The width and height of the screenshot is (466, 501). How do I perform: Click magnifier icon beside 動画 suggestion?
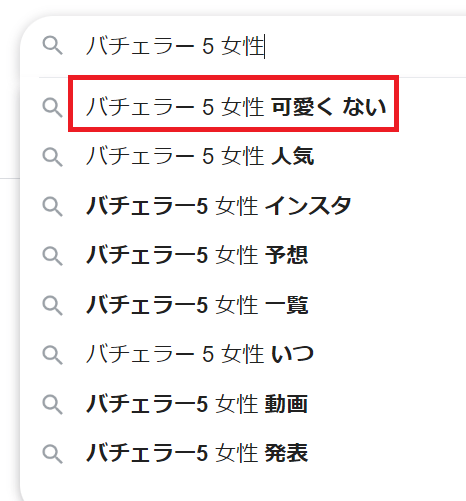(x=52, y=404)
